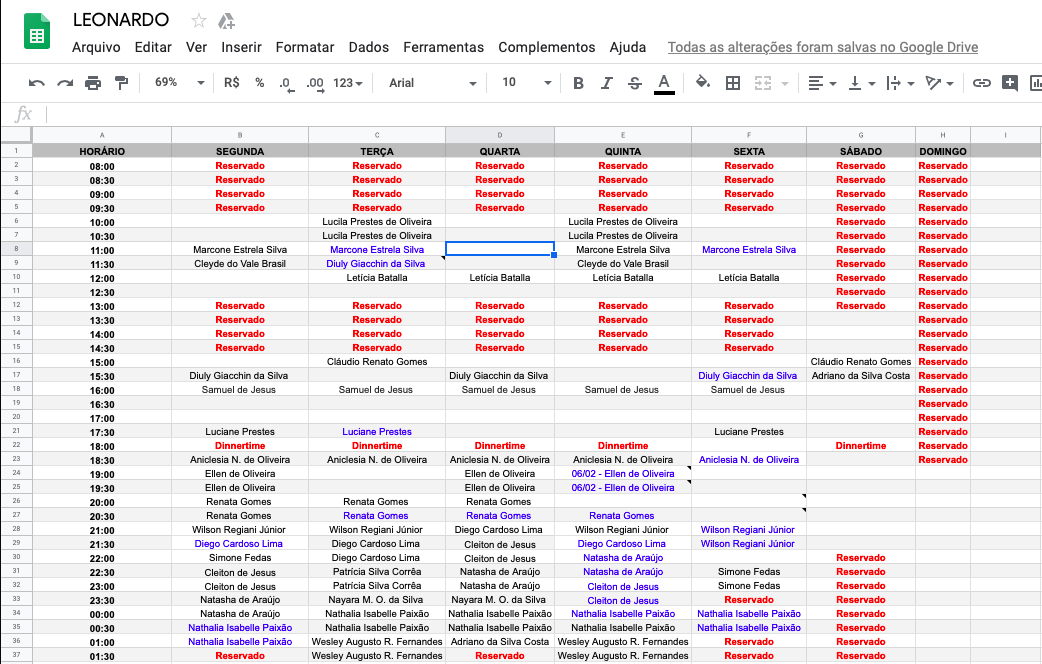Screen dimensions: 1042x664
Task: Click the undo arrow icon
Action: point(37,83)
